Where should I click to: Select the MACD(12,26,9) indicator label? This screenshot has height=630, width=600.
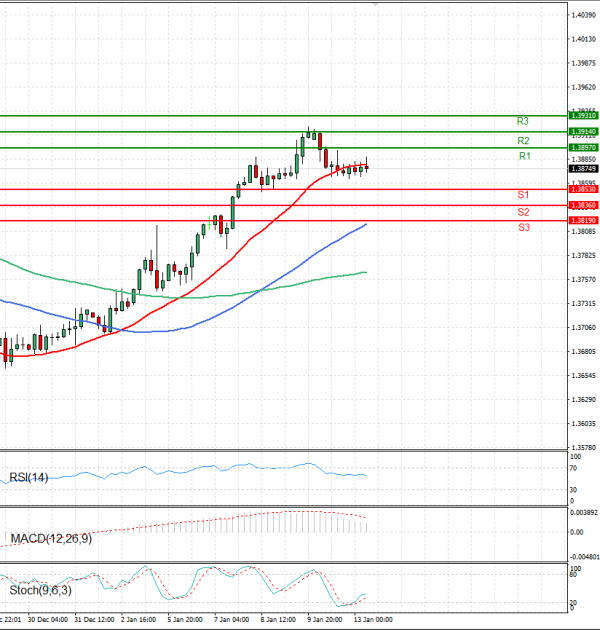48,539
